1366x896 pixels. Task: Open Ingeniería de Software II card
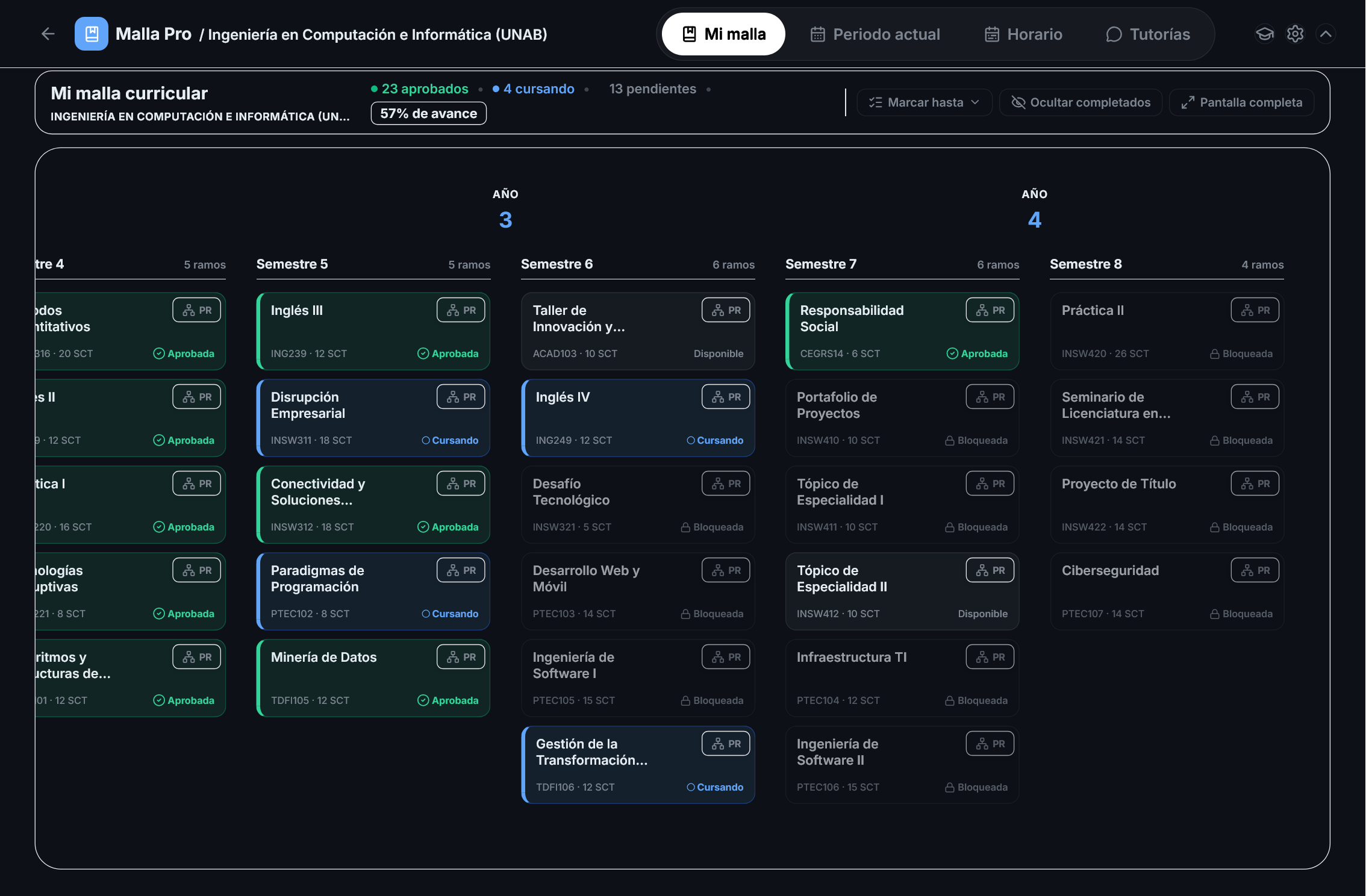pos(902,765)
